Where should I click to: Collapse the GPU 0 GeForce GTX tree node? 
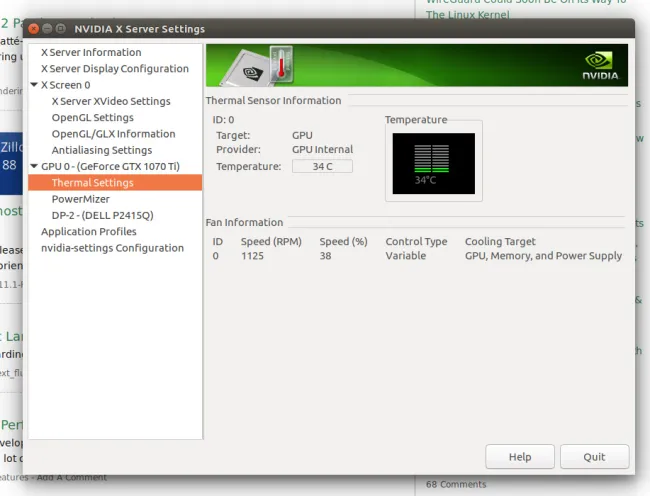click(34, 167)
